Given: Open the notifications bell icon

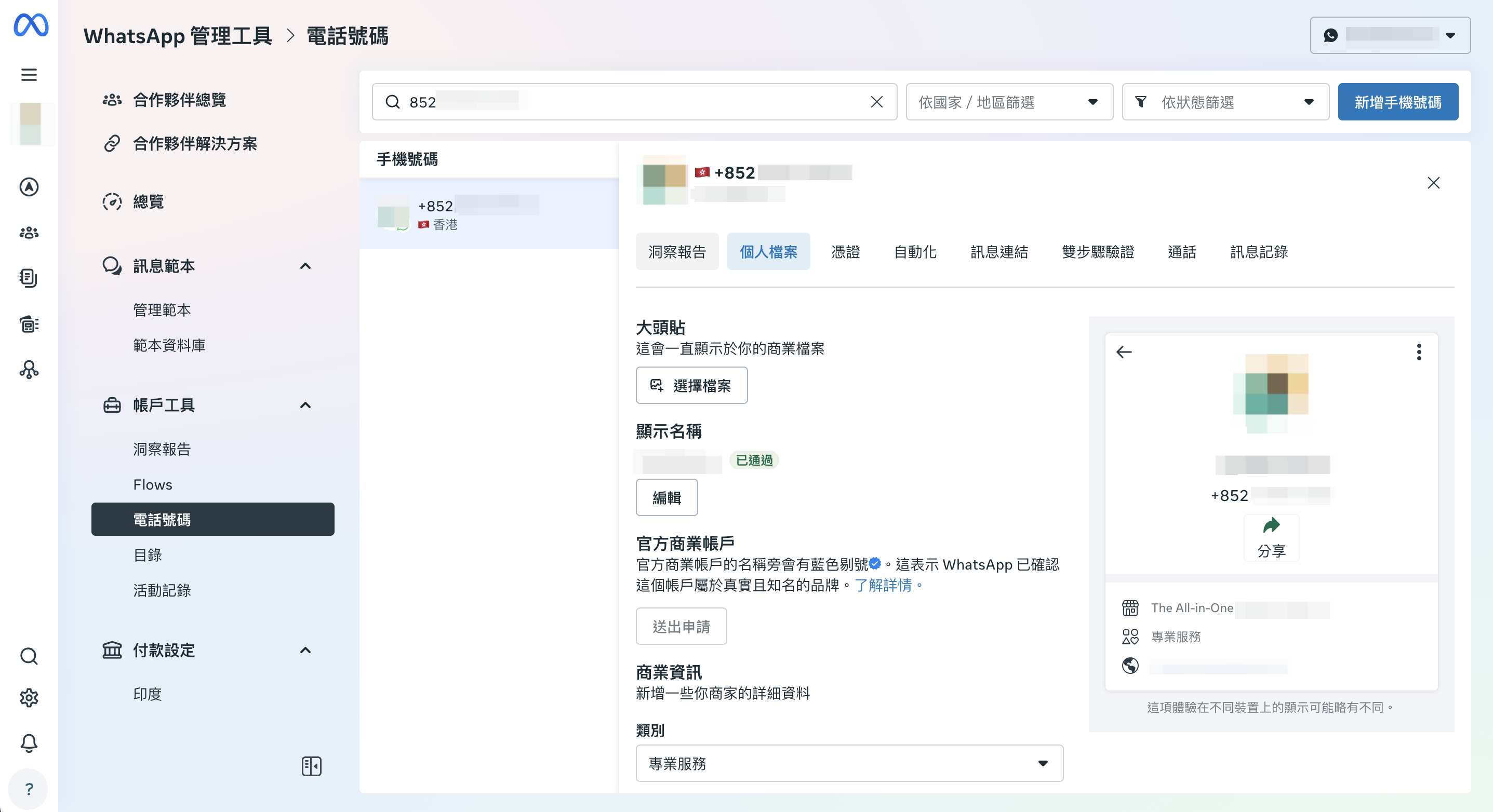Looking at the screenshot, I should point(29,742).
